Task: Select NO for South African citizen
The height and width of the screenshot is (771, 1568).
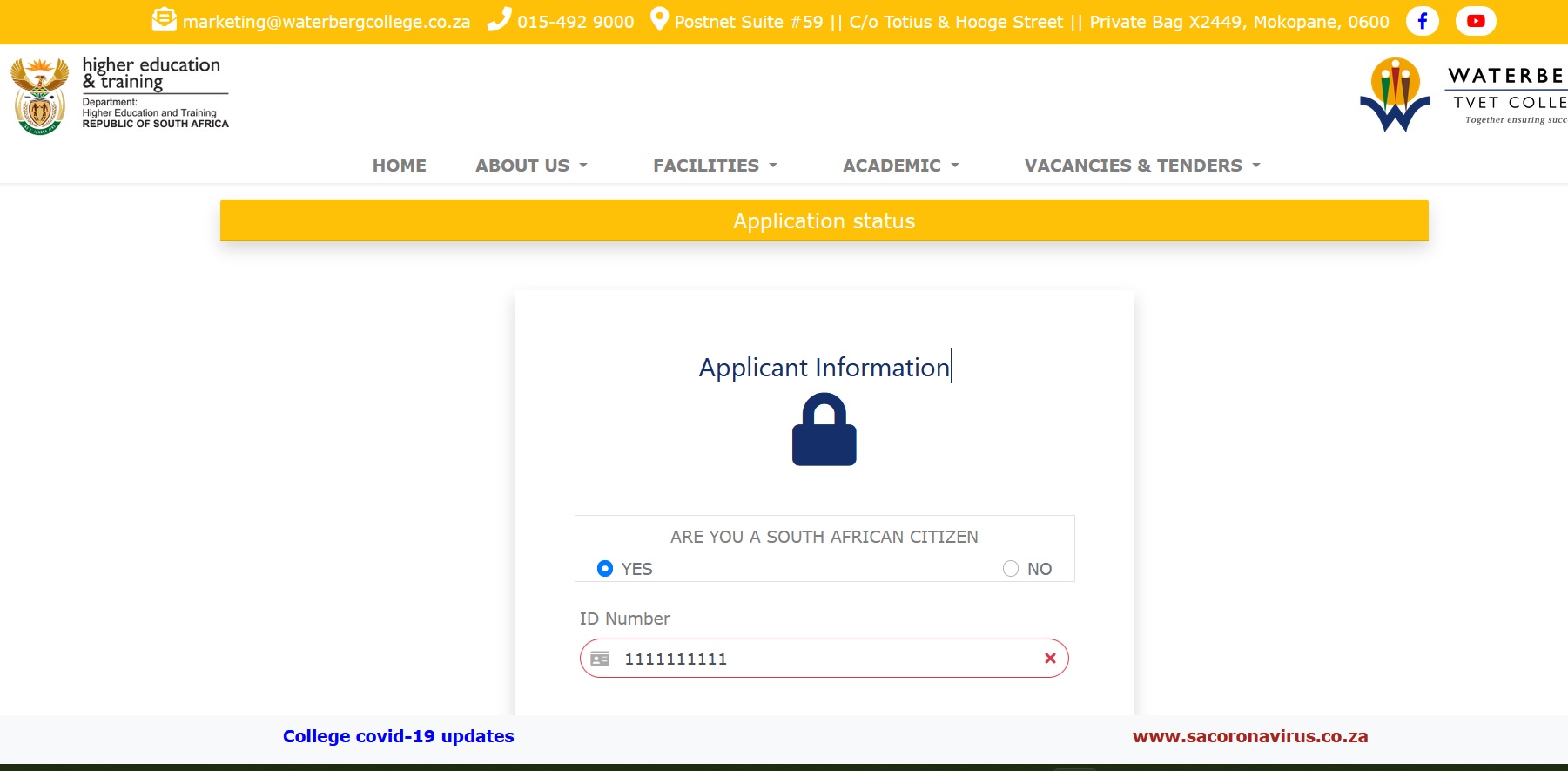Action: (x=1011, y=569)
